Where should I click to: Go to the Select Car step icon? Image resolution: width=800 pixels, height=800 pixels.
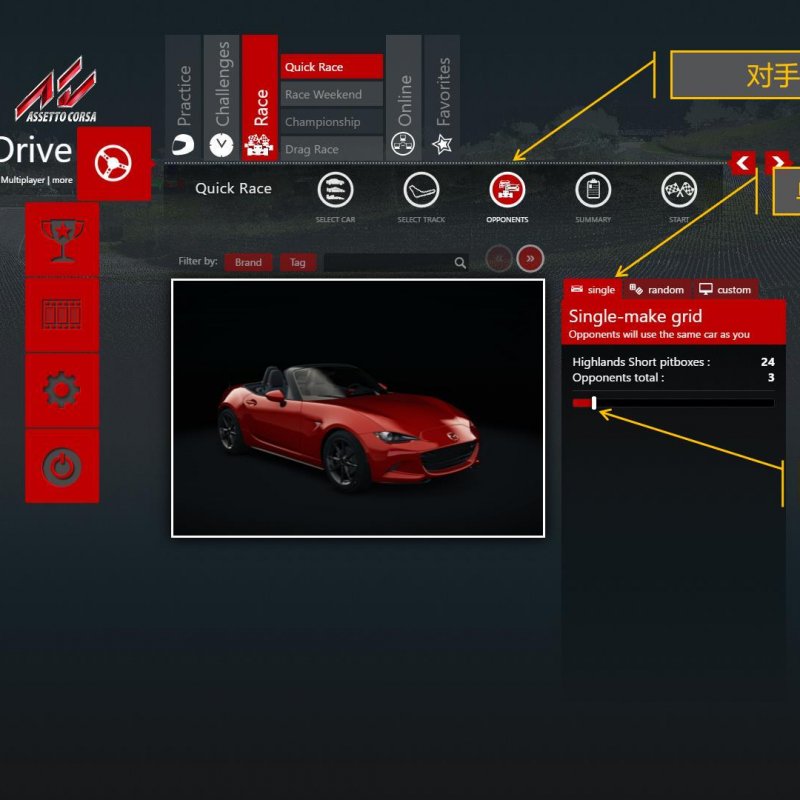[335, 190]
